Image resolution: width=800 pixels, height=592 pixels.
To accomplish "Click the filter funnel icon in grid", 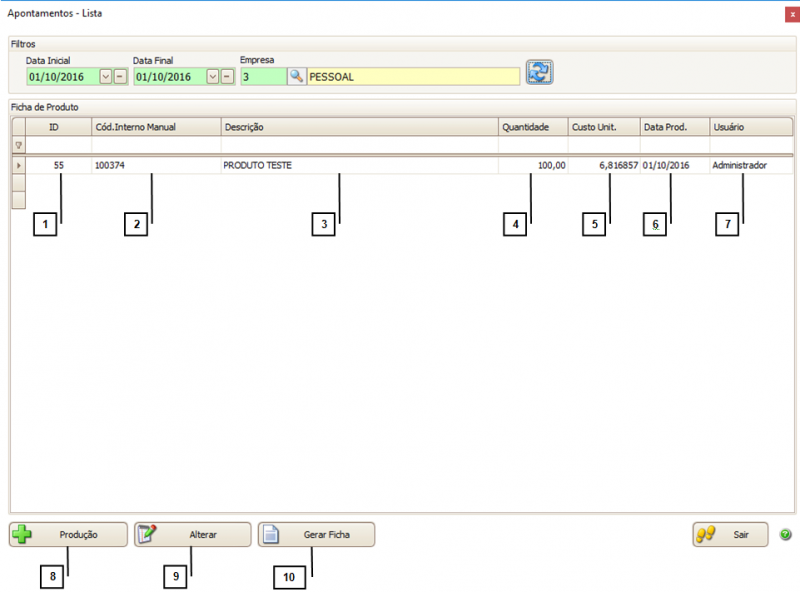I will (x=18, y=145).
